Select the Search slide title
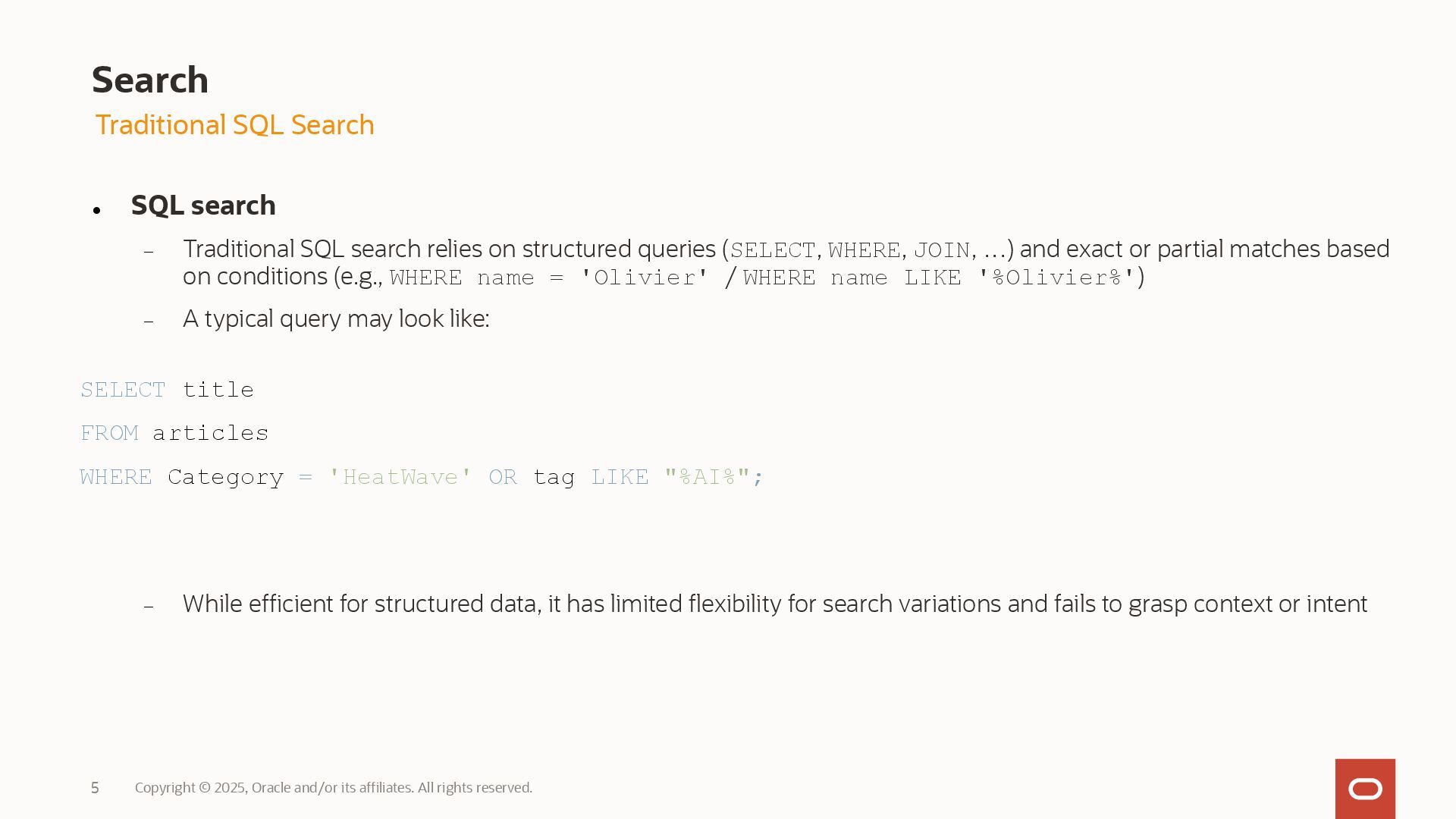 coord(150,80)
